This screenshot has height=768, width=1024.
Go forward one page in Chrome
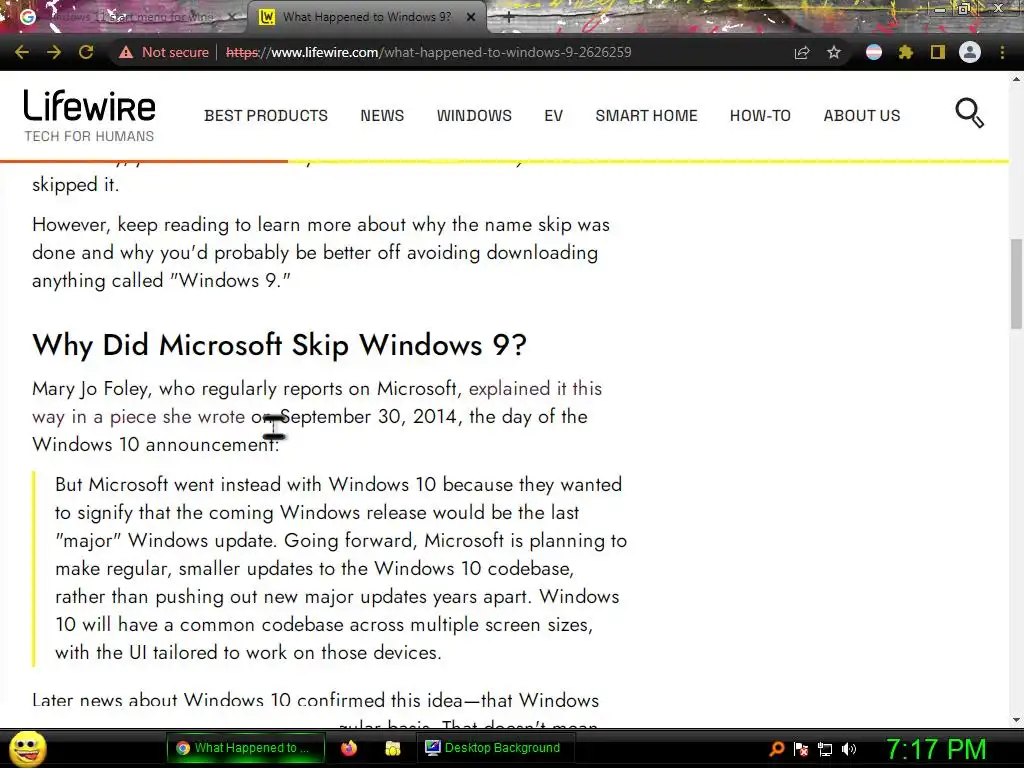click(x=54, y=52)
